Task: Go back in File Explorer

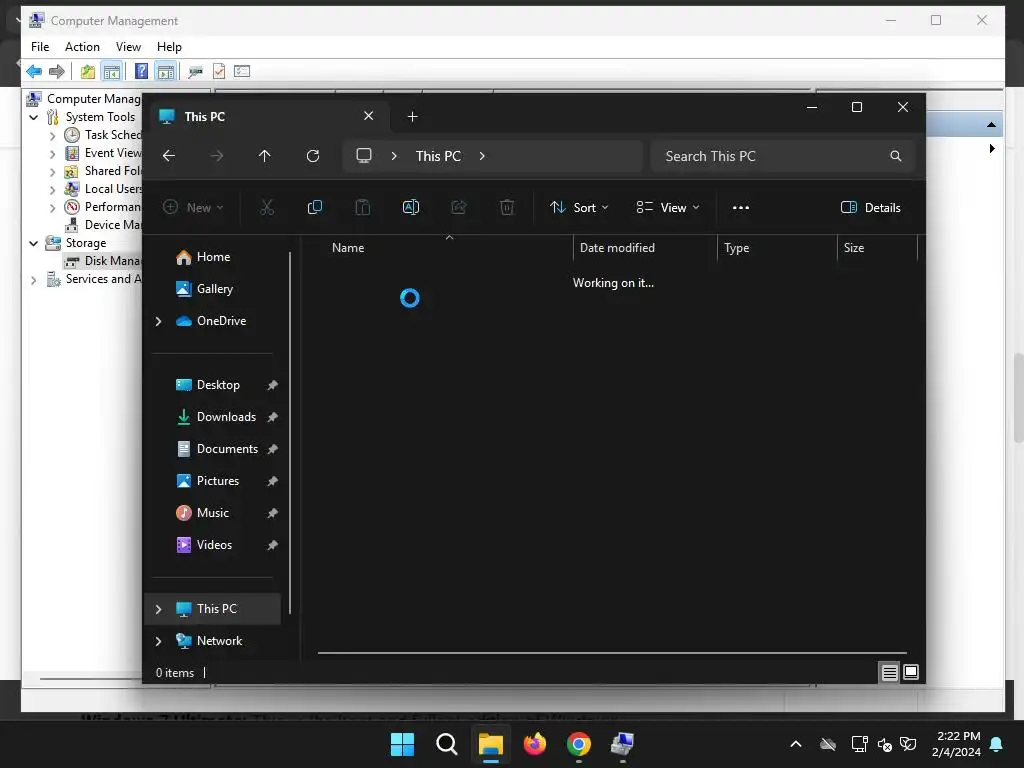Action: [x=168, y=156]
